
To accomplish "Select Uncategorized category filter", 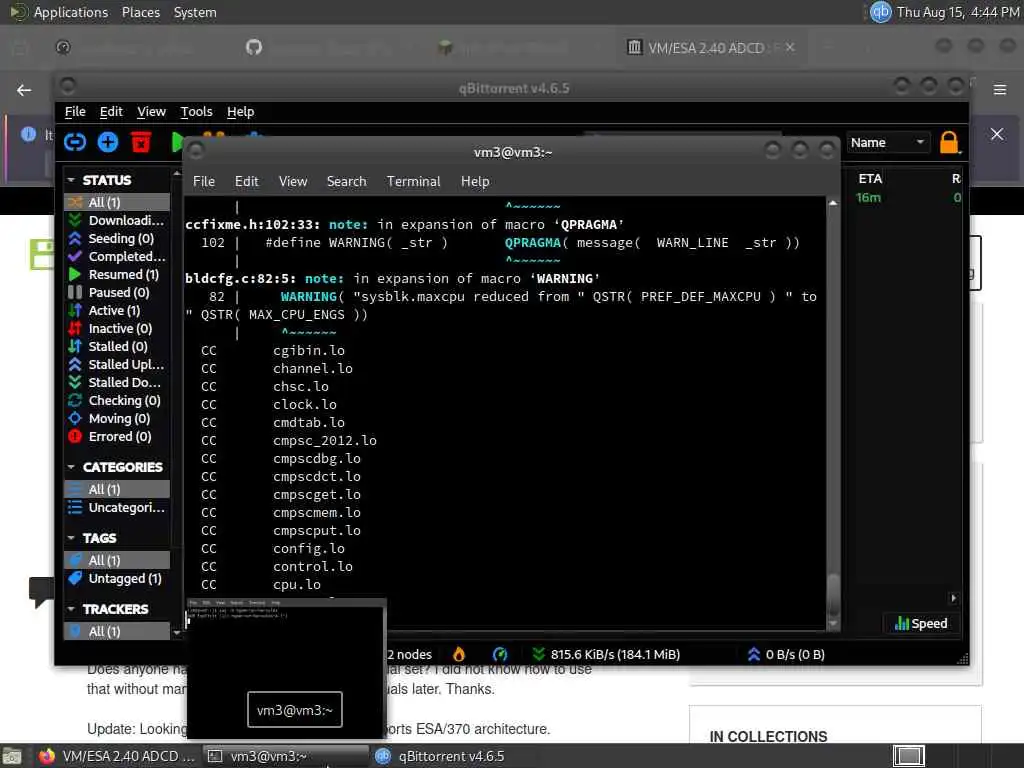I will [x=118, y=507].
